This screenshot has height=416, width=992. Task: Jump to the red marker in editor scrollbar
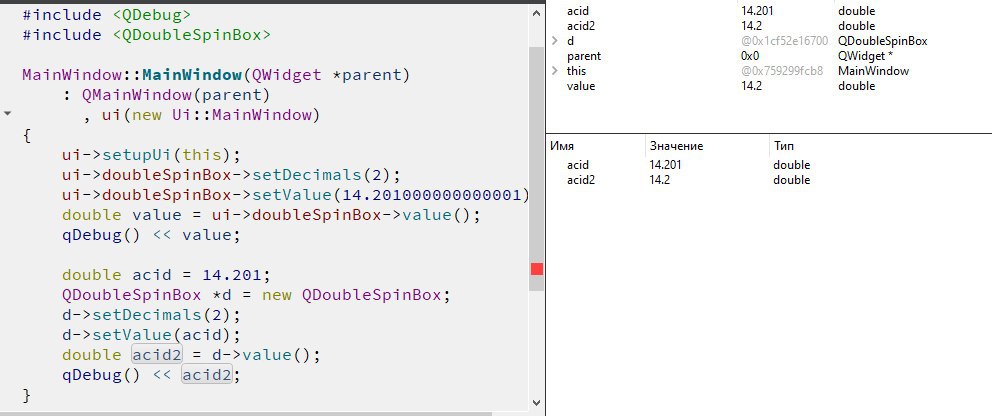click(536, 269)
